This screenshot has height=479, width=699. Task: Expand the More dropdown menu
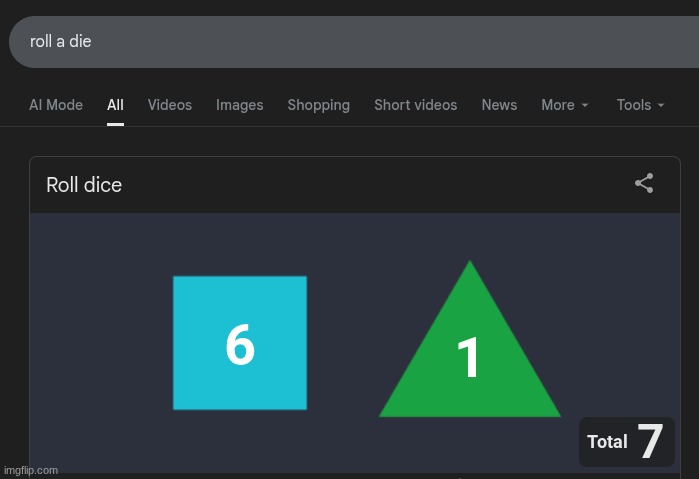558,105
